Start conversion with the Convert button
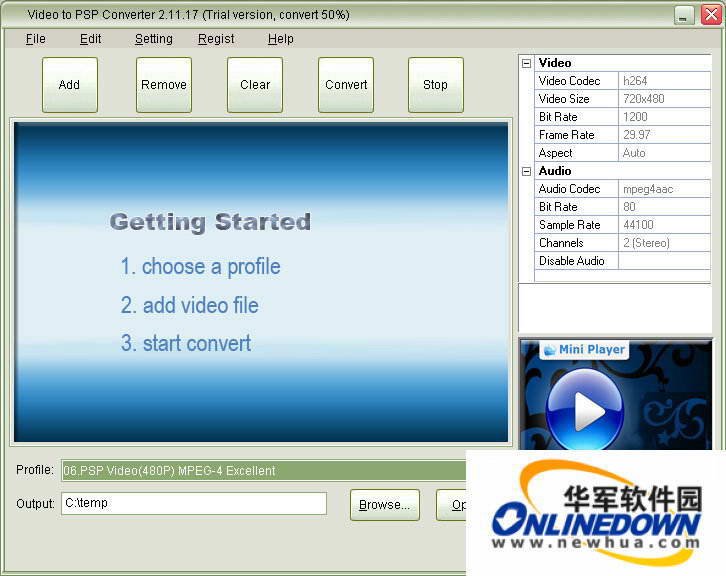 click(x=346, y=85)
